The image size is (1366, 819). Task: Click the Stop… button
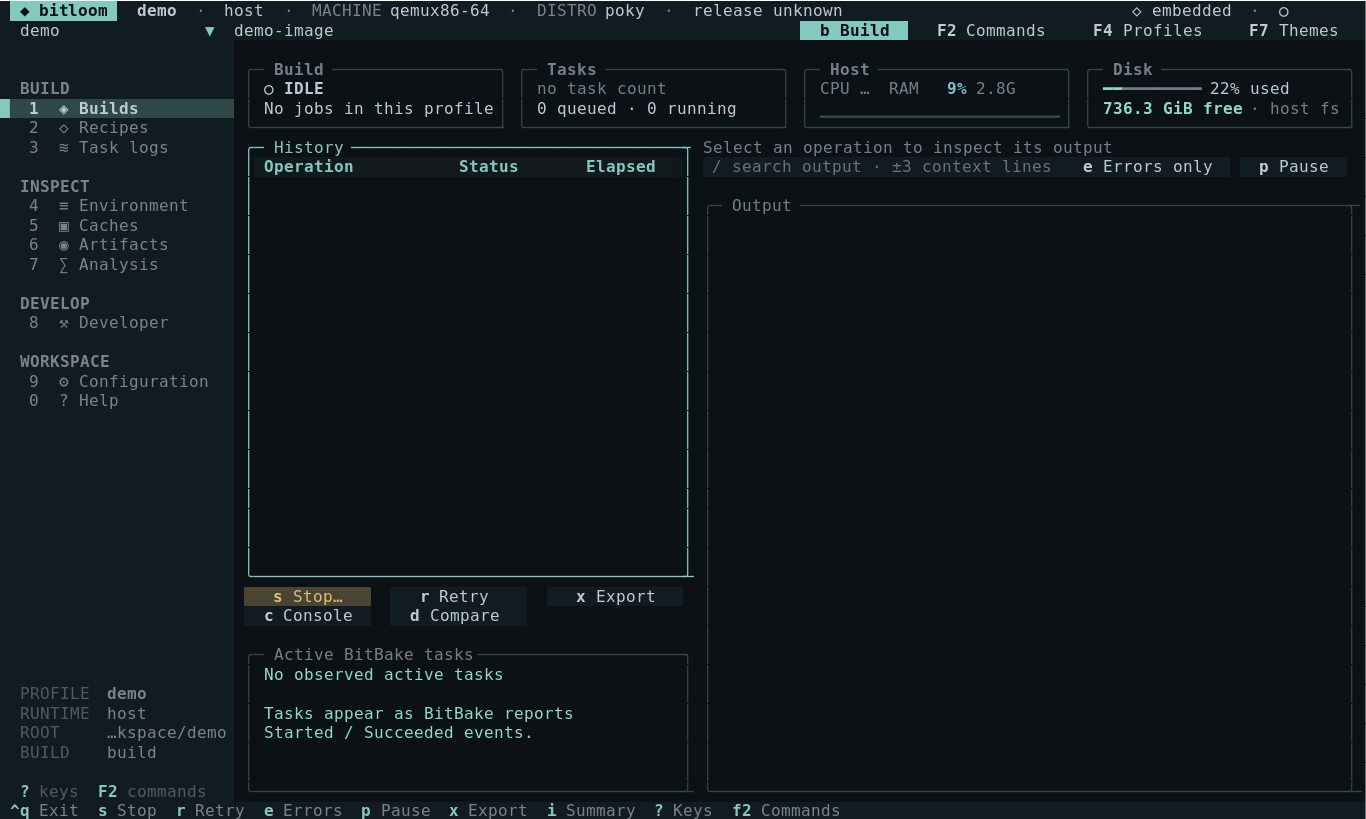point(307,597)
